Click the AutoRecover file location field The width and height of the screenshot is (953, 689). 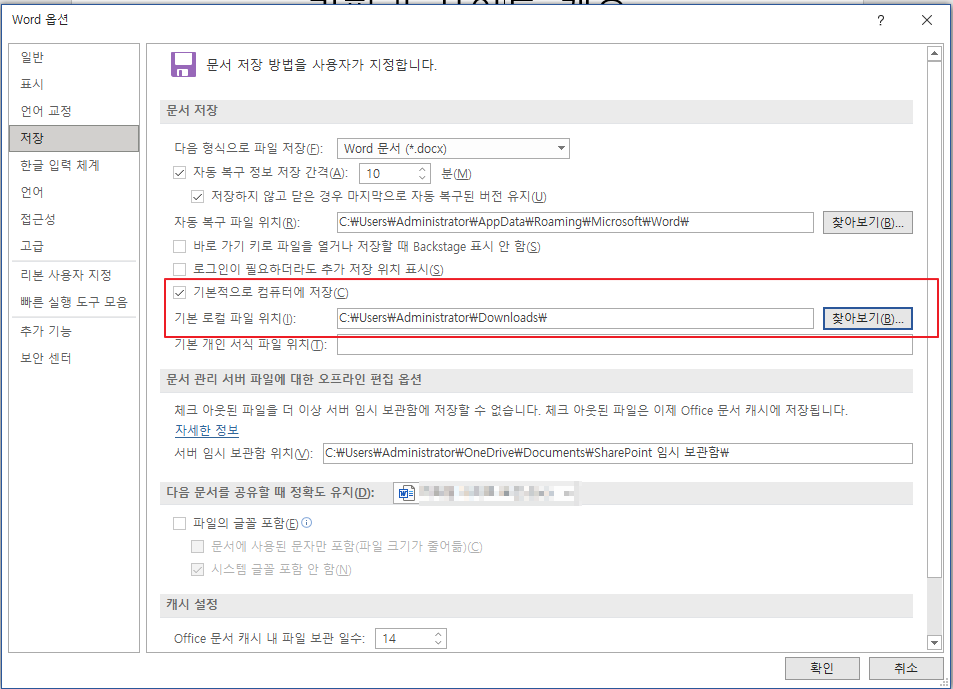tap(575, 222)
